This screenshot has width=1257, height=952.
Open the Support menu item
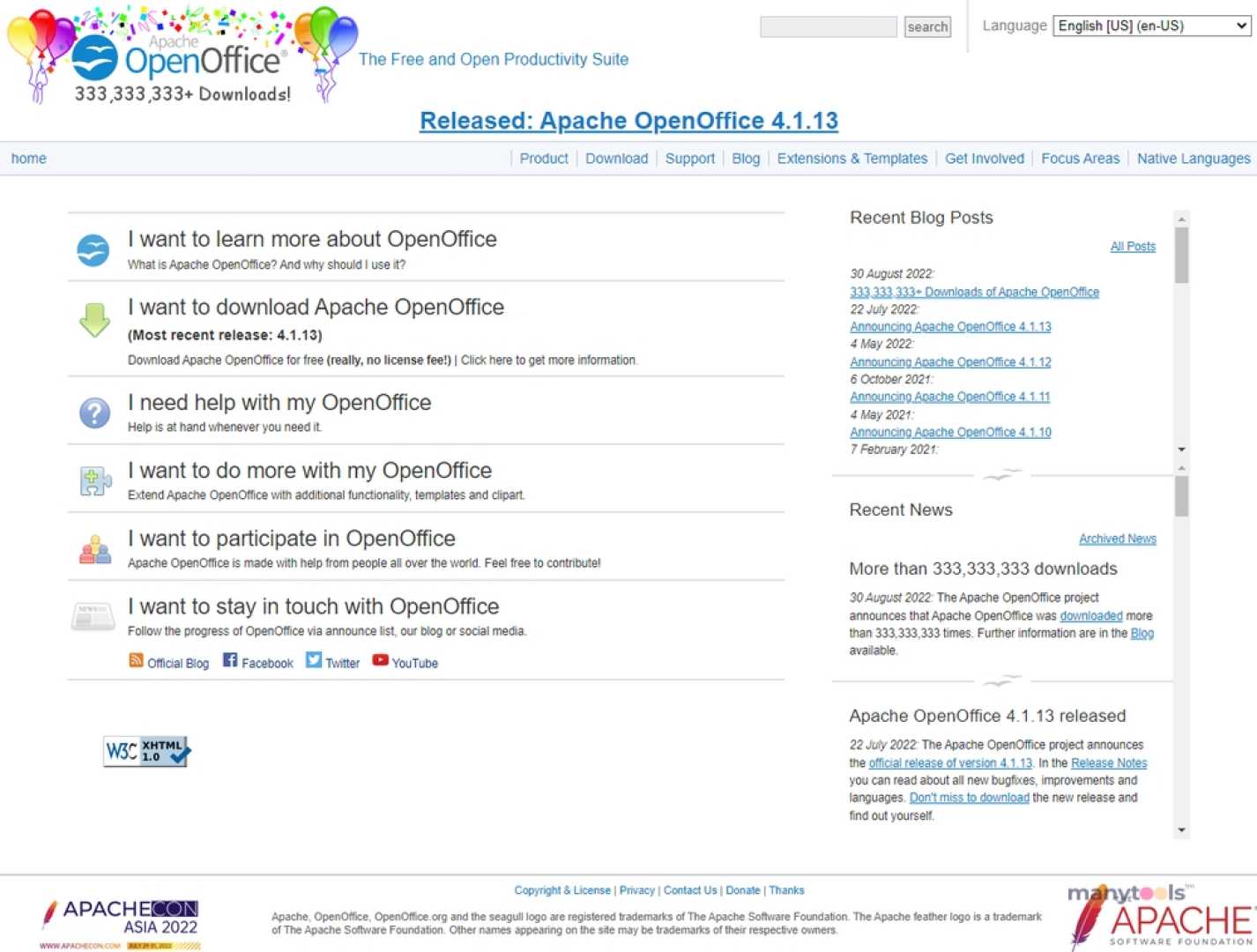[690, 159]
